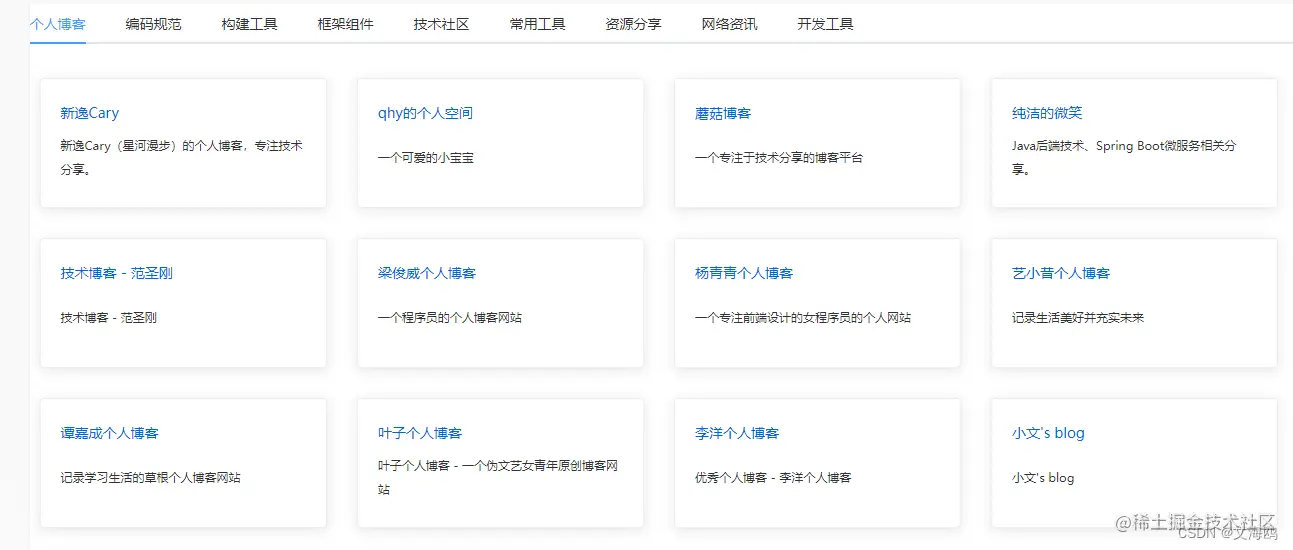Click the text 优秀个人博客 - 李洋个人博客

coord(773,477)
